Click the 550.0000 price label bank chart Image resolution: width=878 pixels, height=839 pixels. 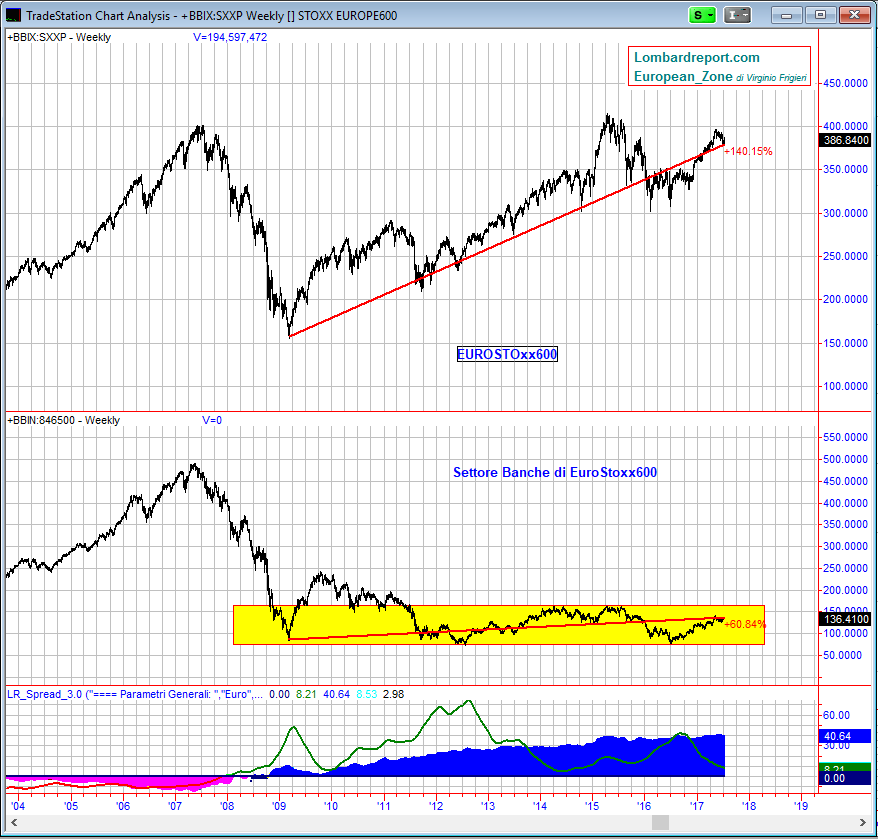pos(846,437)
